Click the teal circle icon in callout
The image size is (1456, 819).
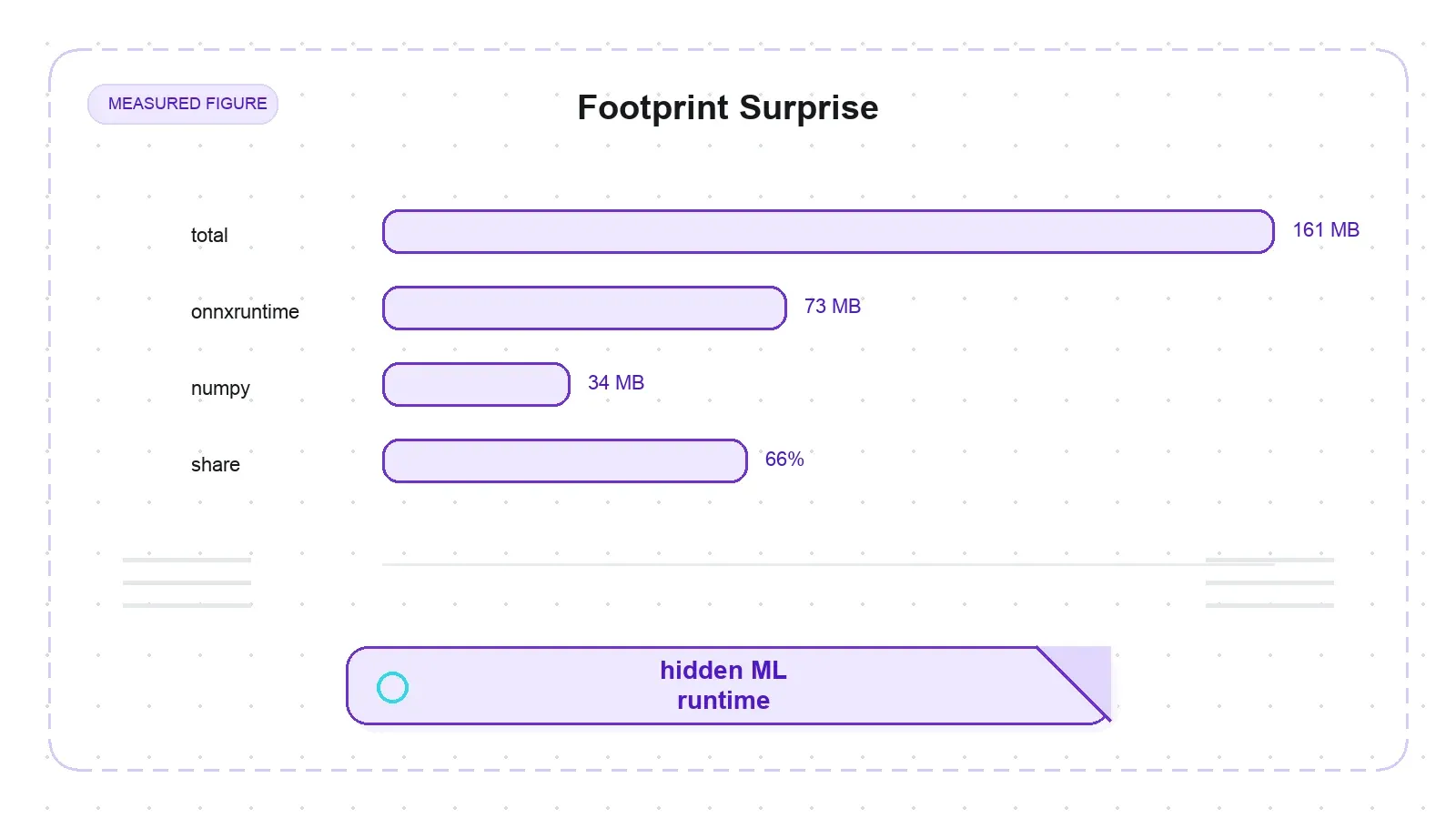pos(392,687)
